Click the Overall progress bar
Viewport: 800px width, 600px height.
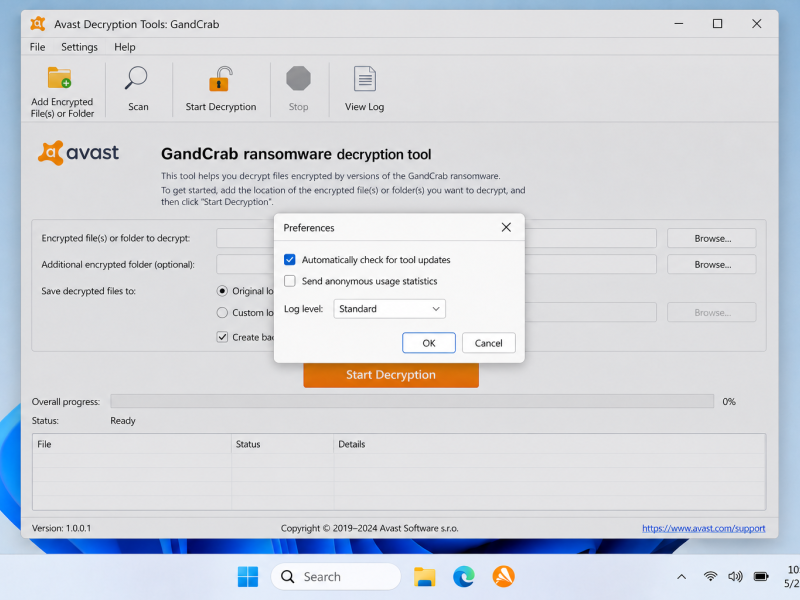[x=412, y=401]
